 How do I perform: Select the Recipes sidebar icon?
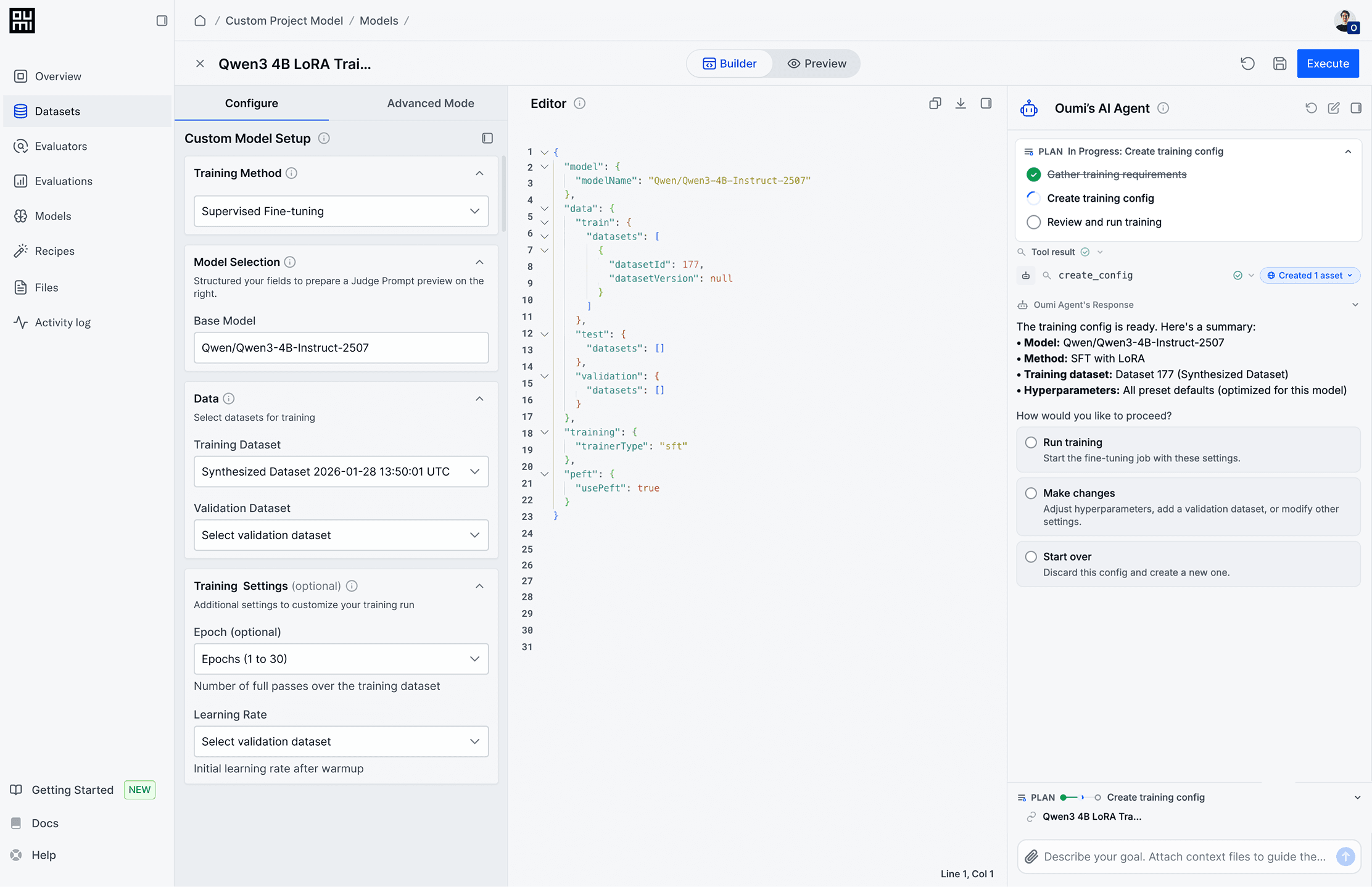(21, 250)
